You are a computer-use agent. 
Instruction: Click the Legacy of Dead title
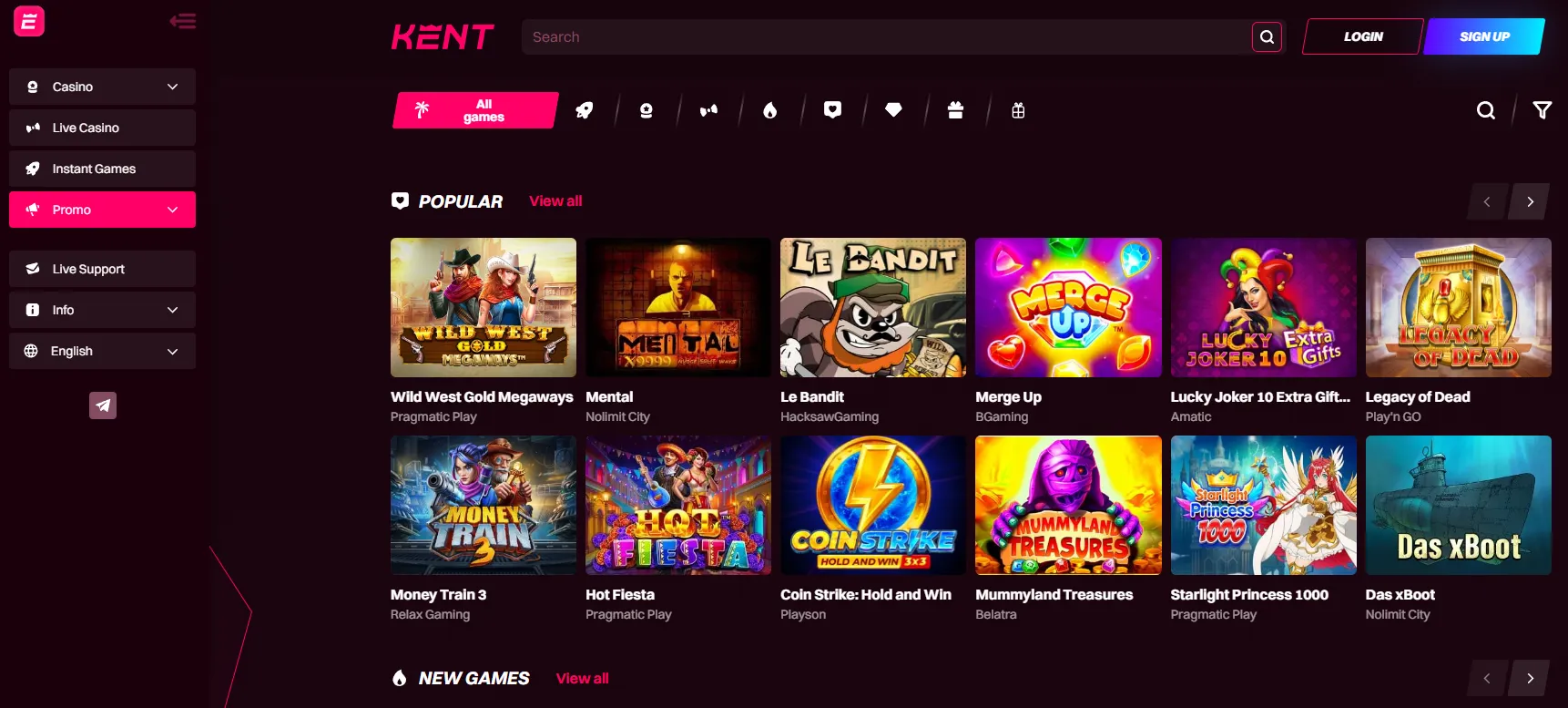1418,396
